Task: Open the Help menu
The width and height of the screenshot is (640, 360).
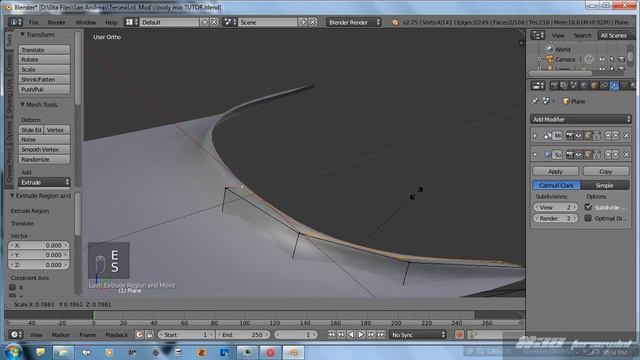Action: (111, 22)
